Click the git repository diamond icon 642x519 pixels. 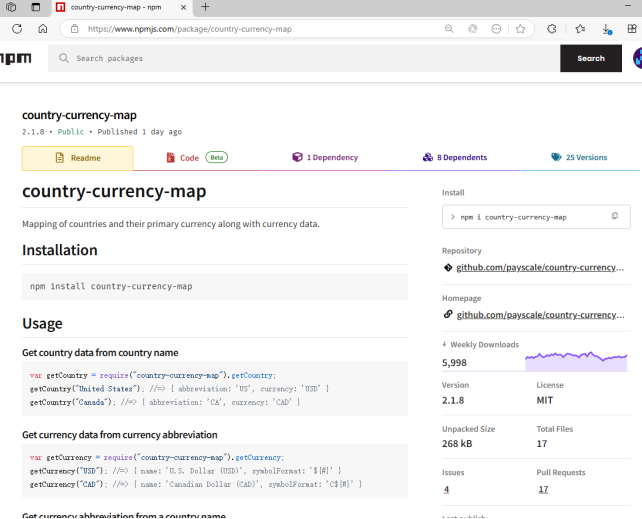pyautogui.click(x=448, y=268)
